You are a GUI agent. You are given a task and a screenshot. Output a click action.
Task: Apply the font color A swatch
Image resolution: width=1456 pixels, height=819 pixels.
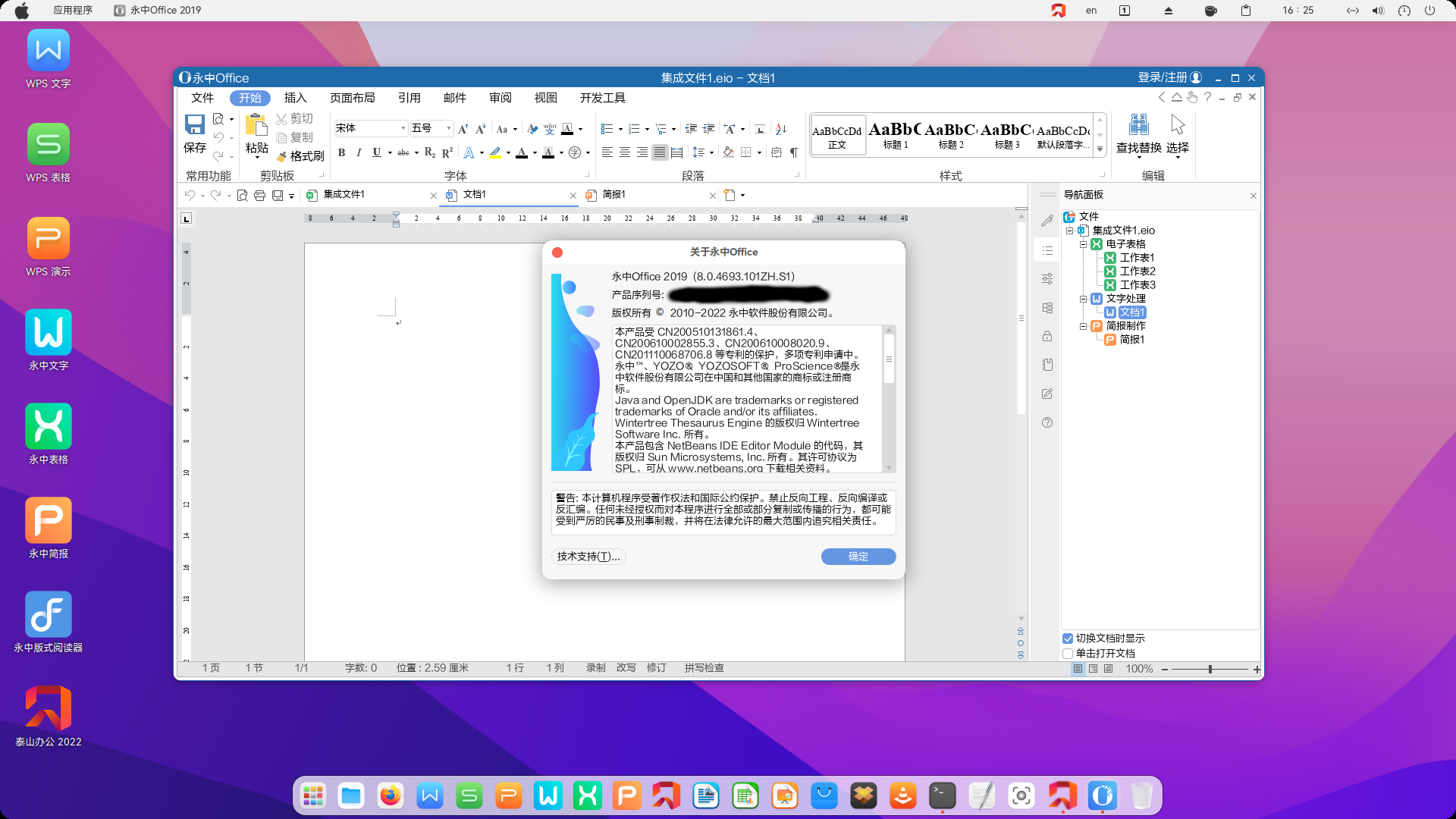coord(522,152)
